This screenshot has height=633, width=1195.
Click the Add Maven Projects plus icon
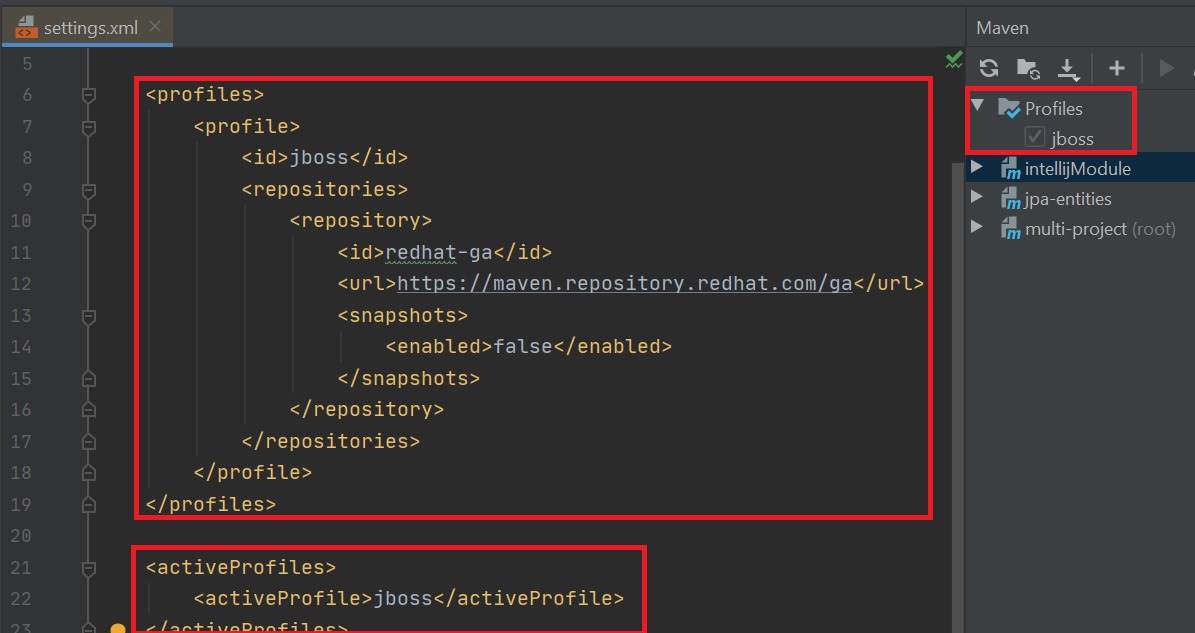pos(1117,68)
